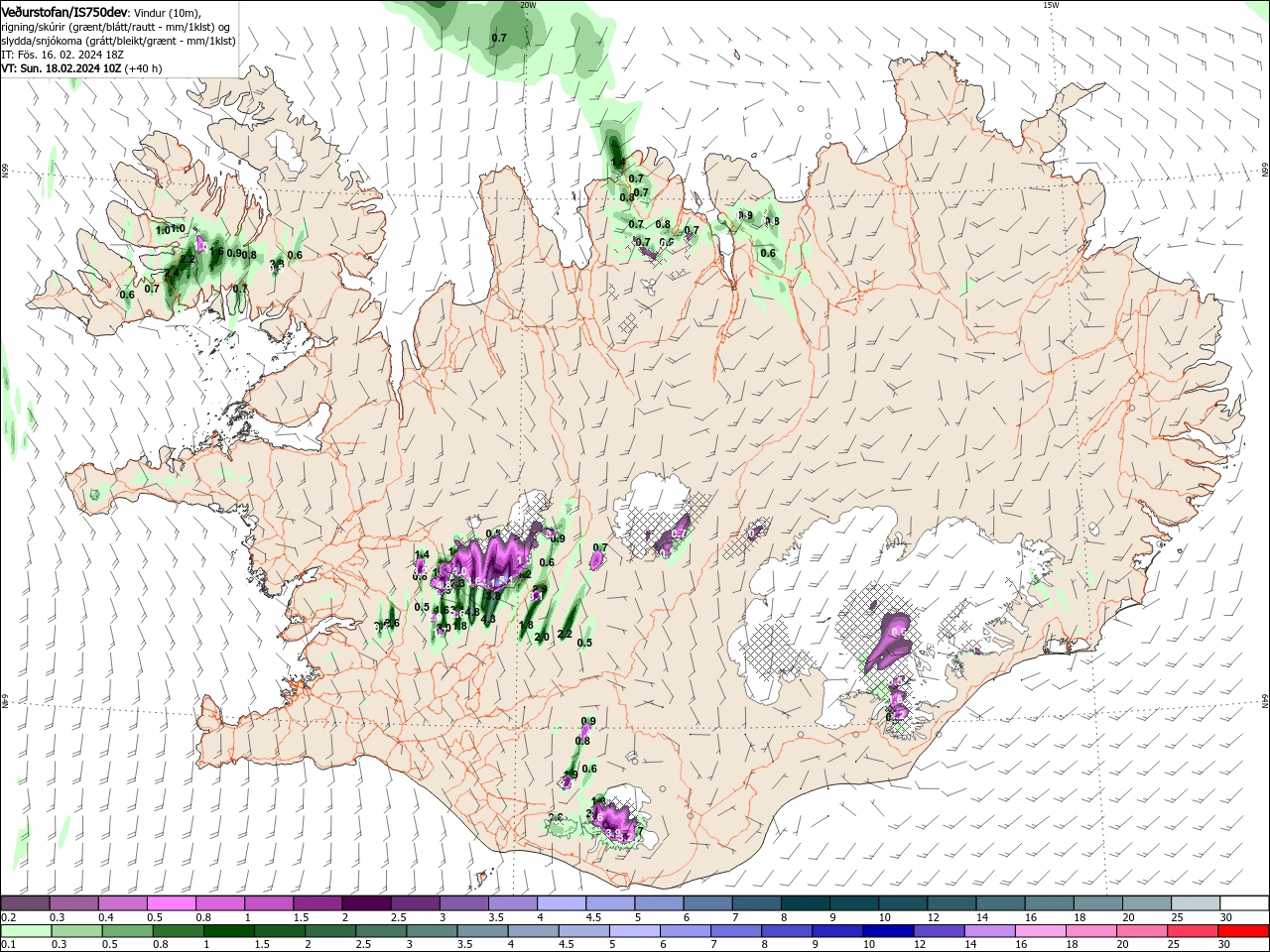
Task: Click the light green 0.1 rain legend swatch
Action: point(25,931)
